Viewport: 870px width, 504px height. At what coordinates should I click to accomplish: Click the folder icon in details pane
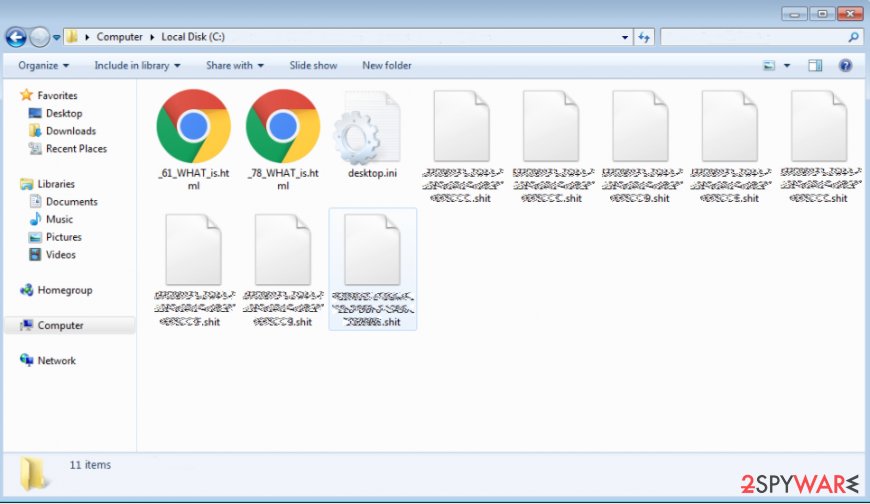click(x=33, y=475)
